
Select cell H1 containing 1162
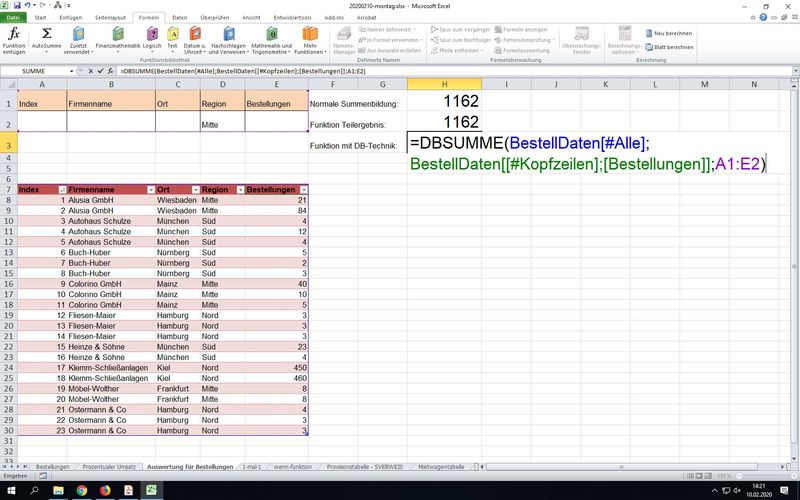(444, 102)
